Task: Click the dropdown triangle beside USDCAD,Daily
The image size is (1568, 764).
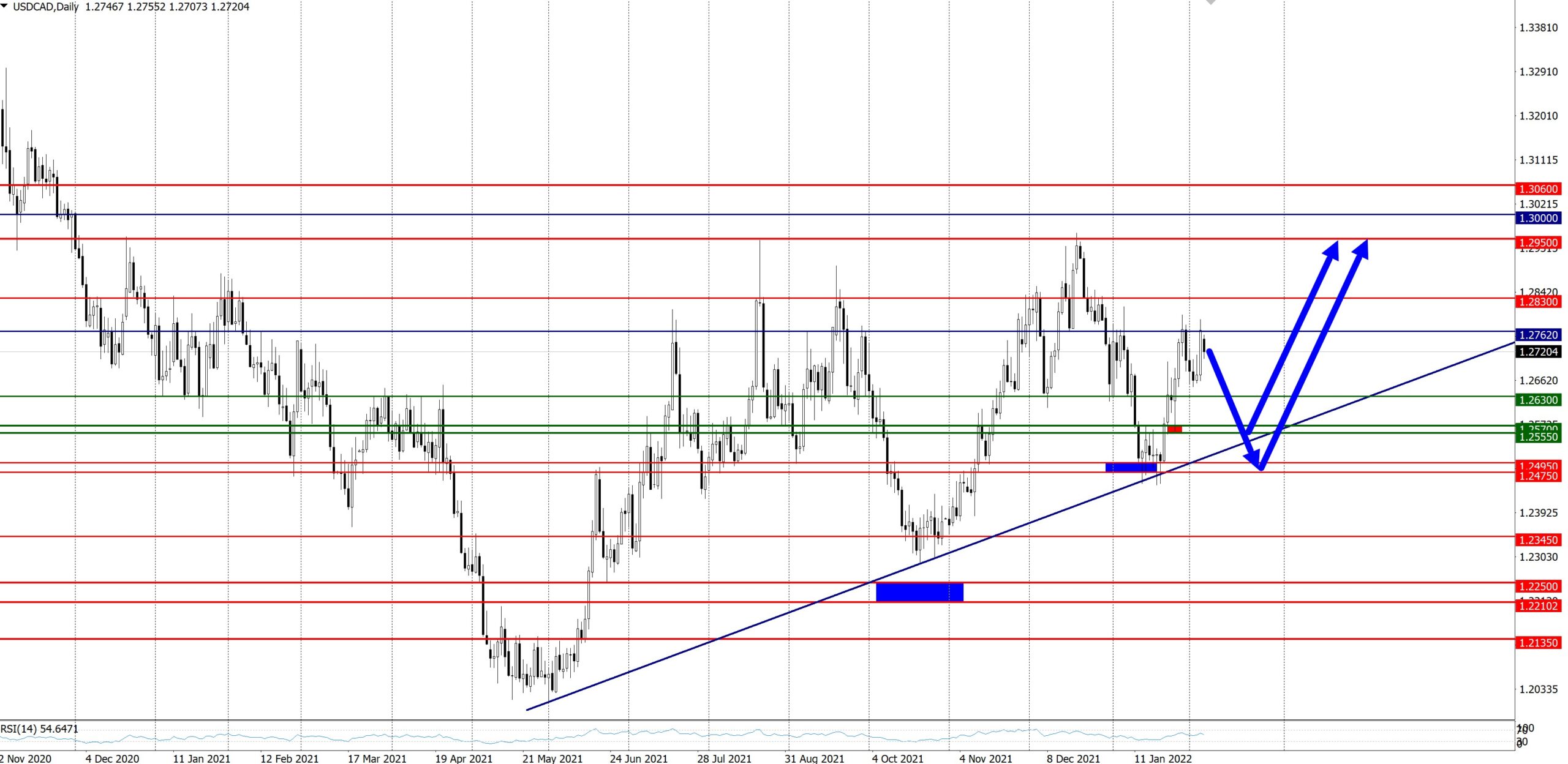Action: [4, 7]
